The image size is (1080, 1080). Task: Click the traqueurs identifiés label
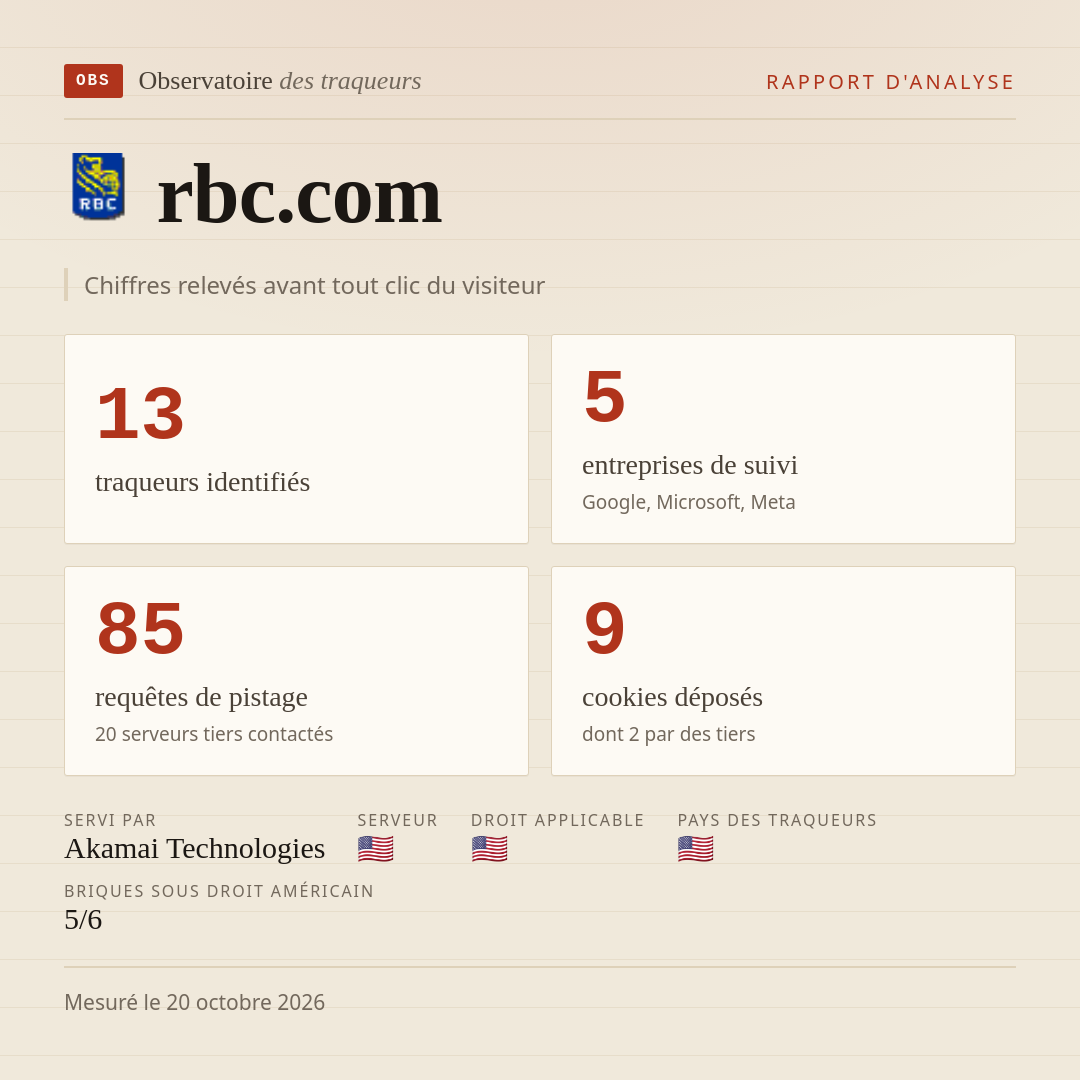(202, 482)
